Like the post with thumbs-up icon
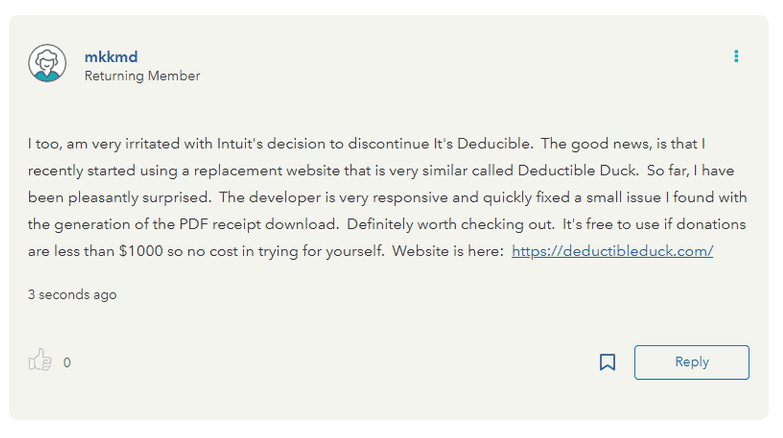 (x=40, y=361)
